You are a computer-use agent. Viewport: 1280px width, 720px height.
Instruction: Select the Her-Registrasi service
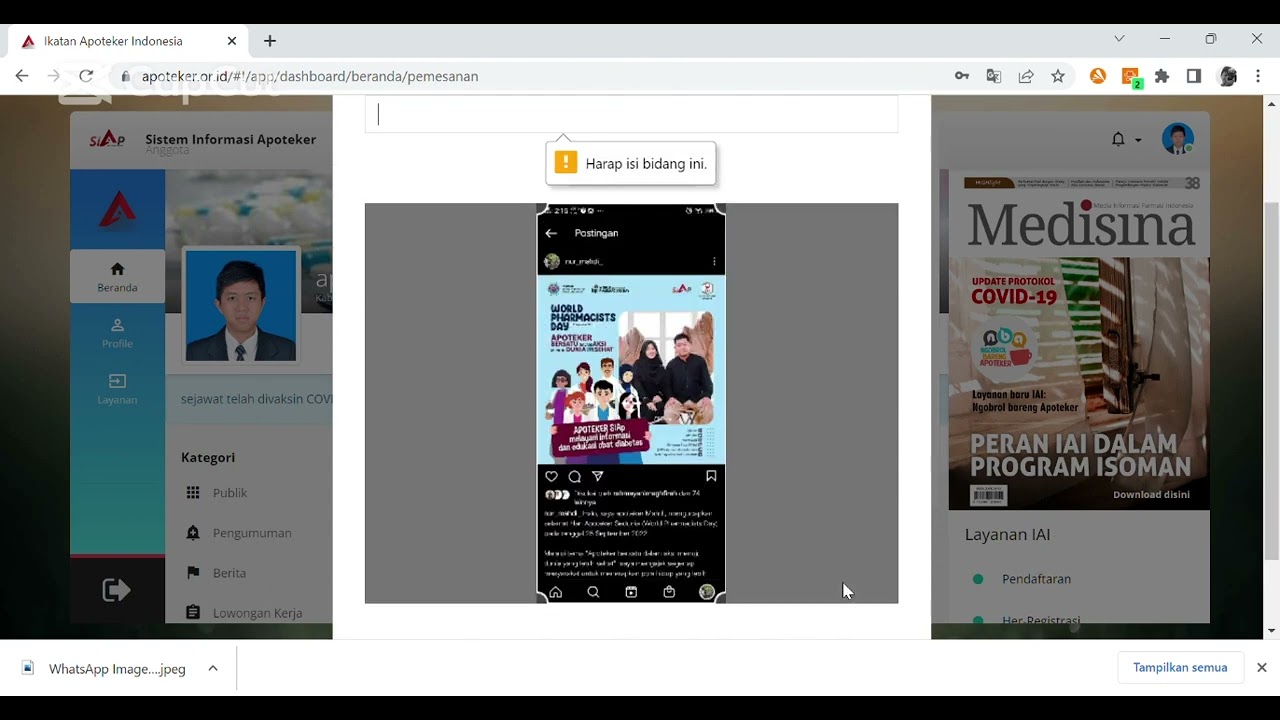(1041, 620)
